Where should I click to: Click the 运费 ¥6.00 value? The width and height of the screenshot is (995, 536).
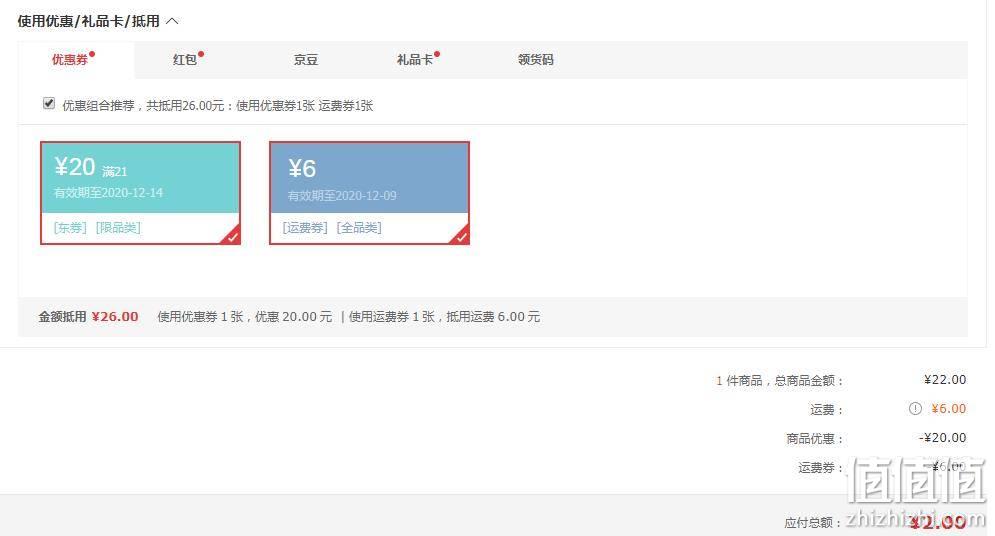[949, 409]
